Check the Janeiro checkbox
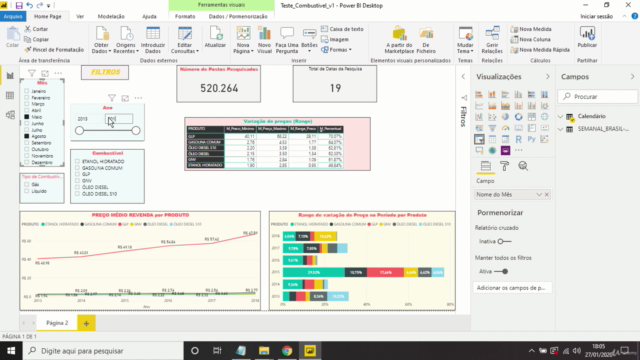The image size is (640, 360). coord(27,91)
